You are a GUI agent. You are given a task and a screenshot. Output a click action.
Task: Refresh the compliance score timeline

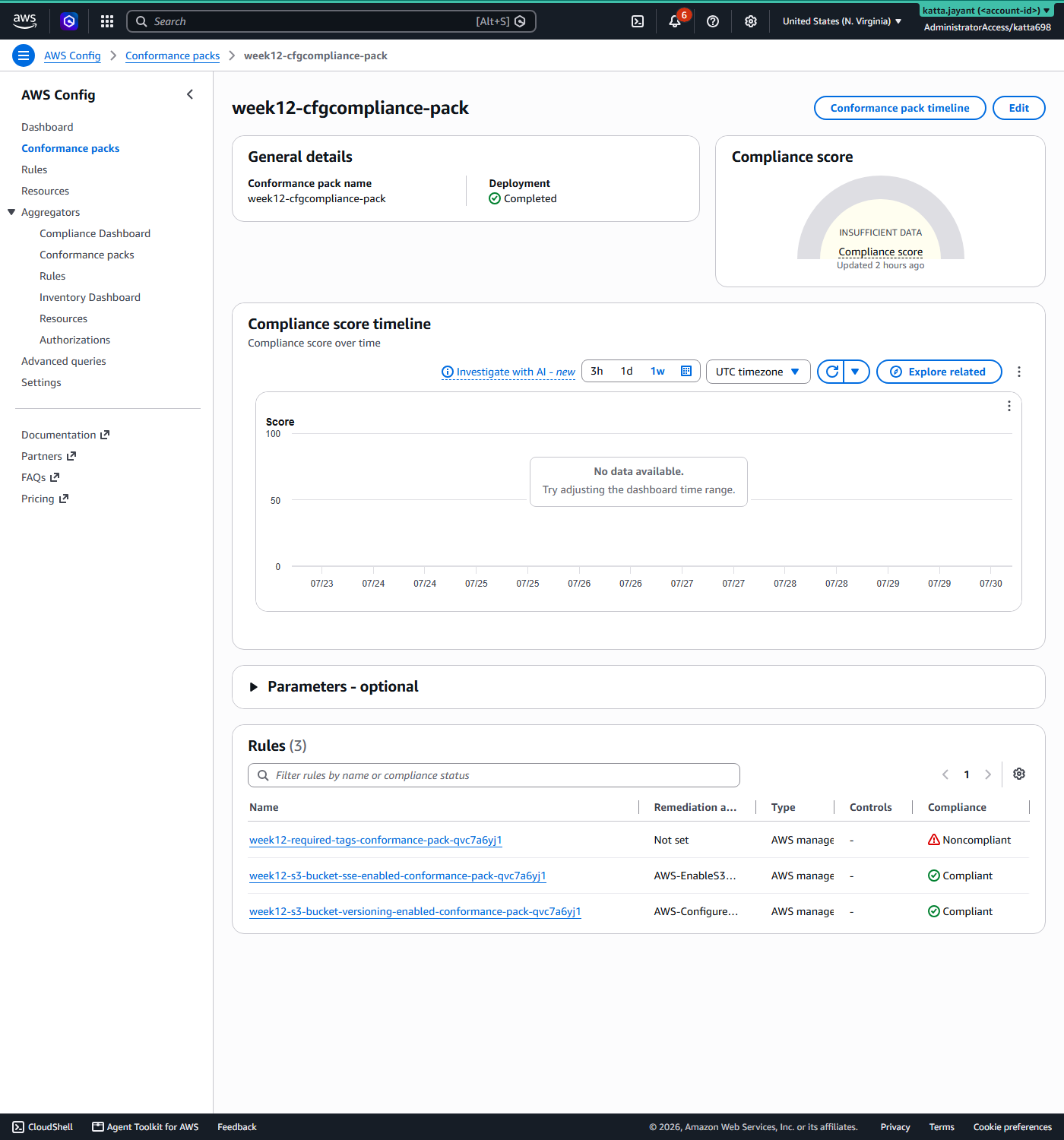click(x=831, y=372)
